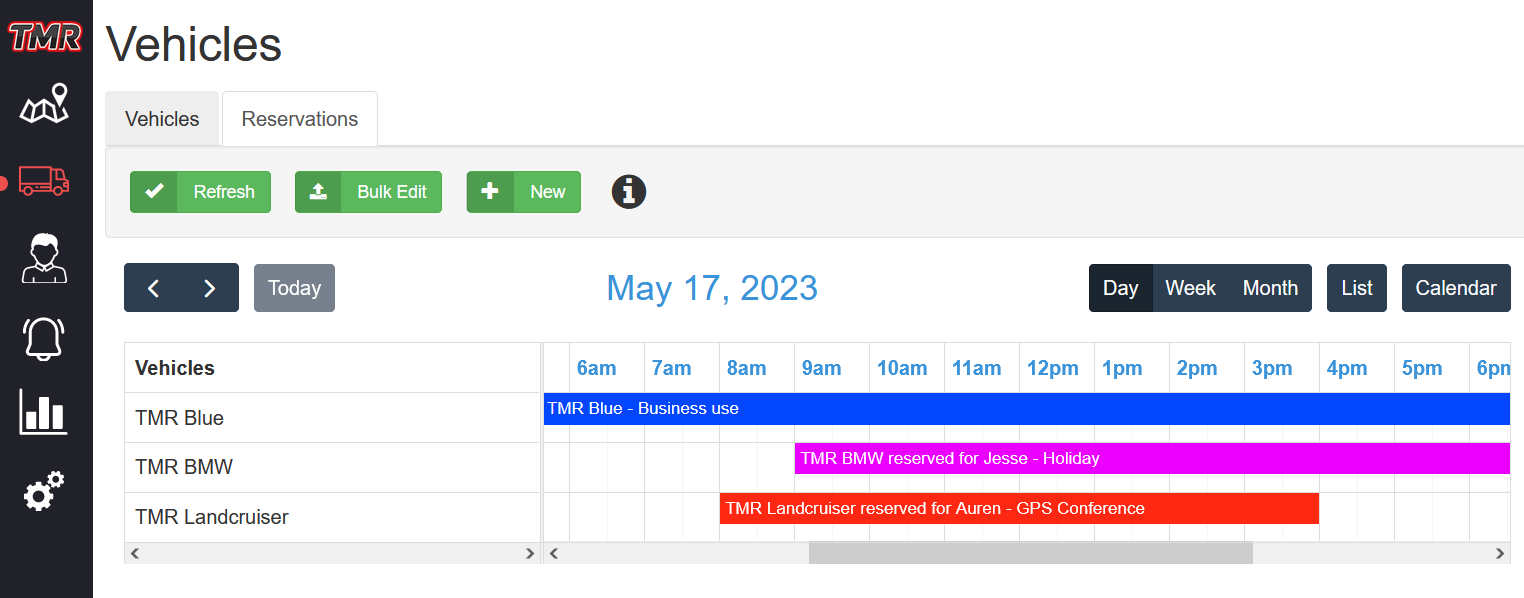Advance to next day with right chevron

coord(210,288)
